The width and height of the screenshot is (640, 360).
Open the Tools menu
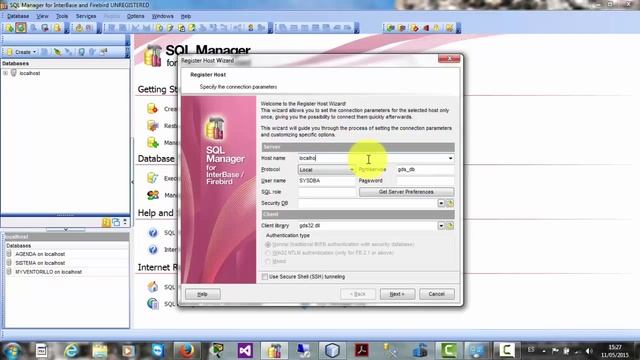click(x=62, y=16)
